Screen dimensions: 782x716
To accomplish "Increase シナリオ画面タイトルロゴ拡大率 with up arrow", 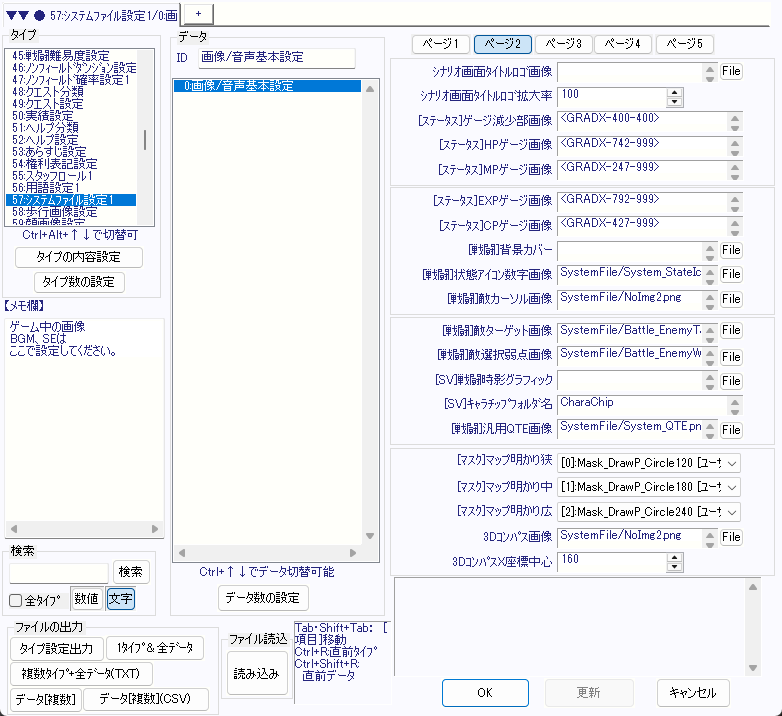I will pyautogui.click(x=674, y=91).
